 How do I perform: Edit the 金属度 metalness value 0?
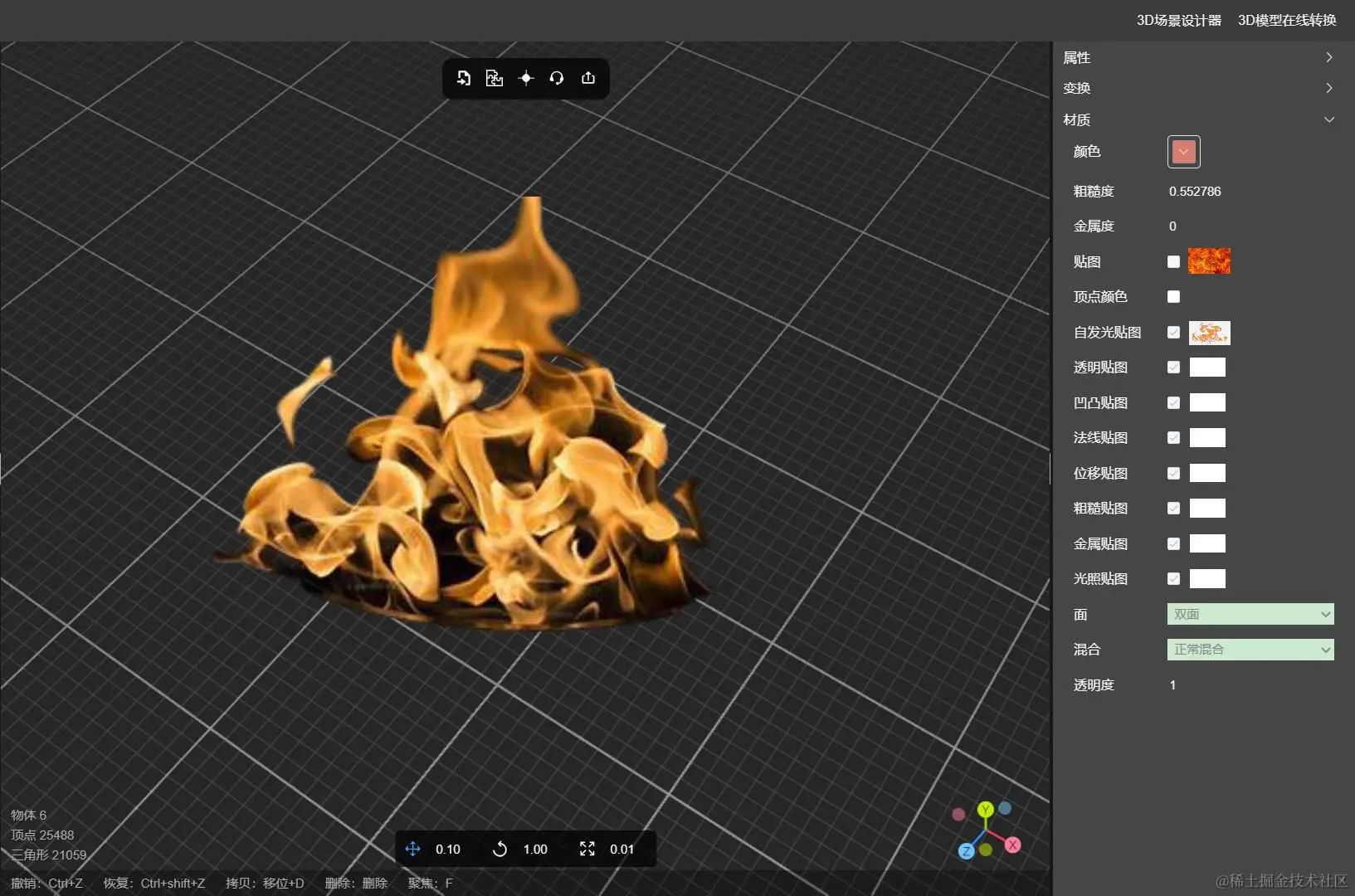coord(1172,226)
